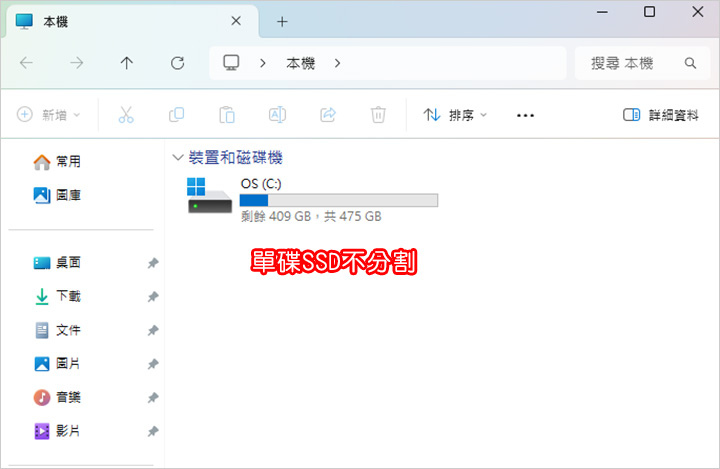The width and height of the screenshot is (720, 469).
Task: Close the 本機 tab
Action: tap(236, 21)
